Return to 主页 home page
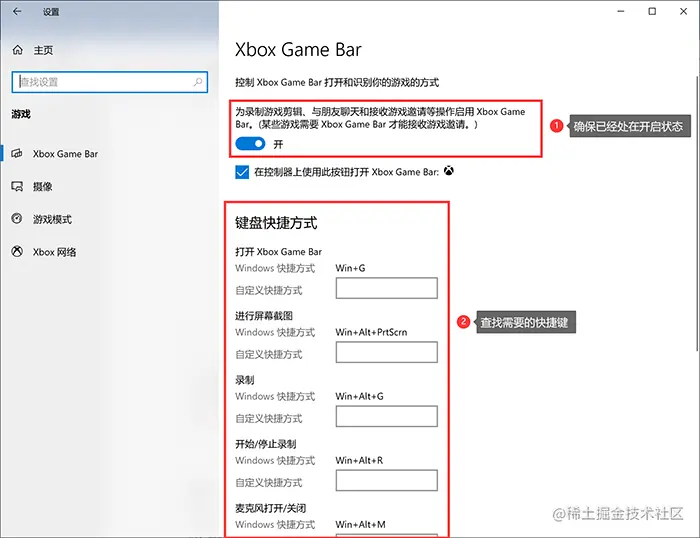This screenshot has height=538, width=700. (43, 50)
